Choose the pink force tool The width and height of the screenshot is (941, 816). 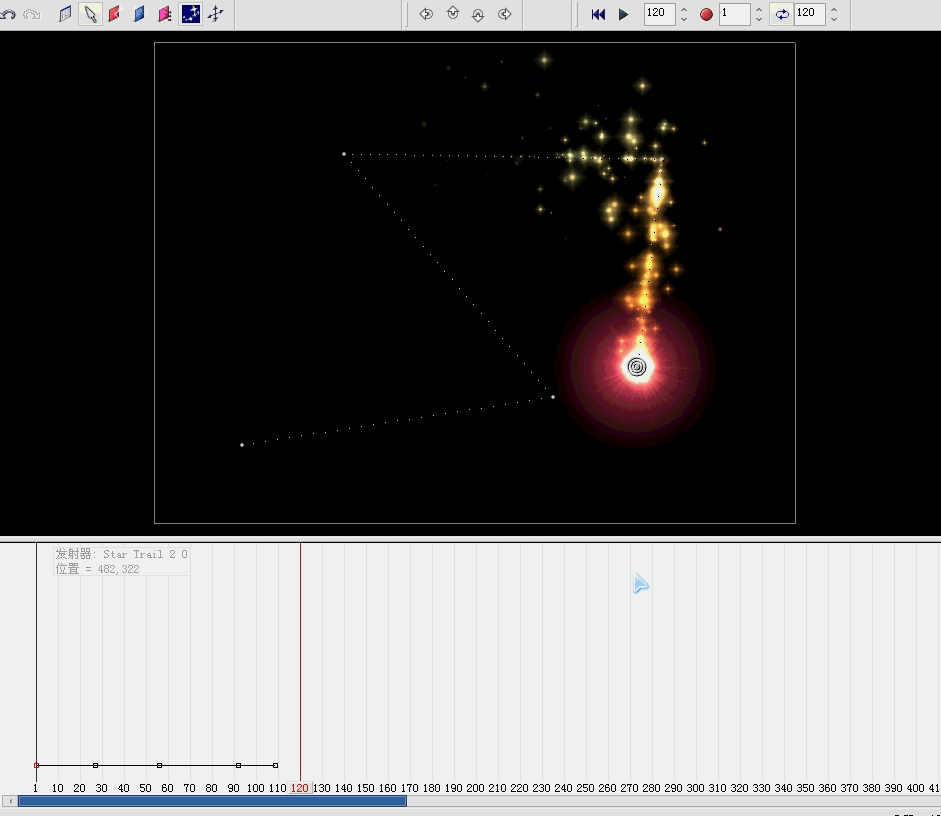coord(164,14)
